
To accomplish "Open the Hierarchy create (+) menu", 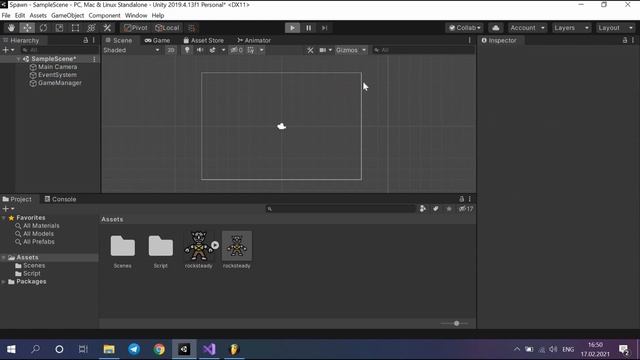I will 8,50.
